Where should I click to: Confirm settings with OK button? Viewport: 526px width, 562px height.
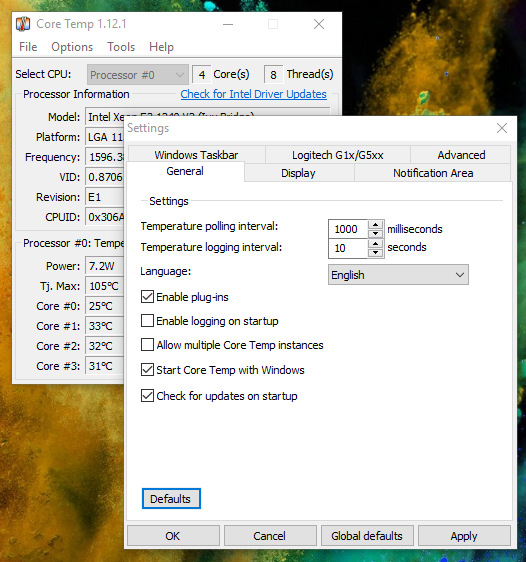pyautogui.click(x=173, y=536)
